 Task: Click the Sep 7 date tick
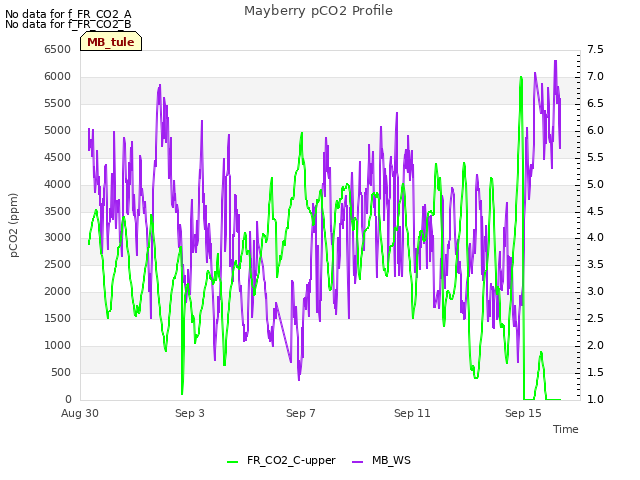[x=301, y=413]
